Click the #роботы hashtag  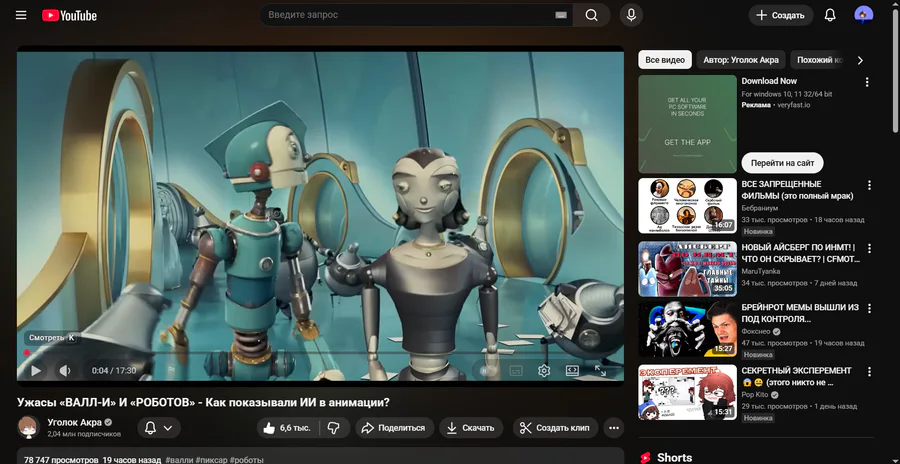tap(247, 460)
